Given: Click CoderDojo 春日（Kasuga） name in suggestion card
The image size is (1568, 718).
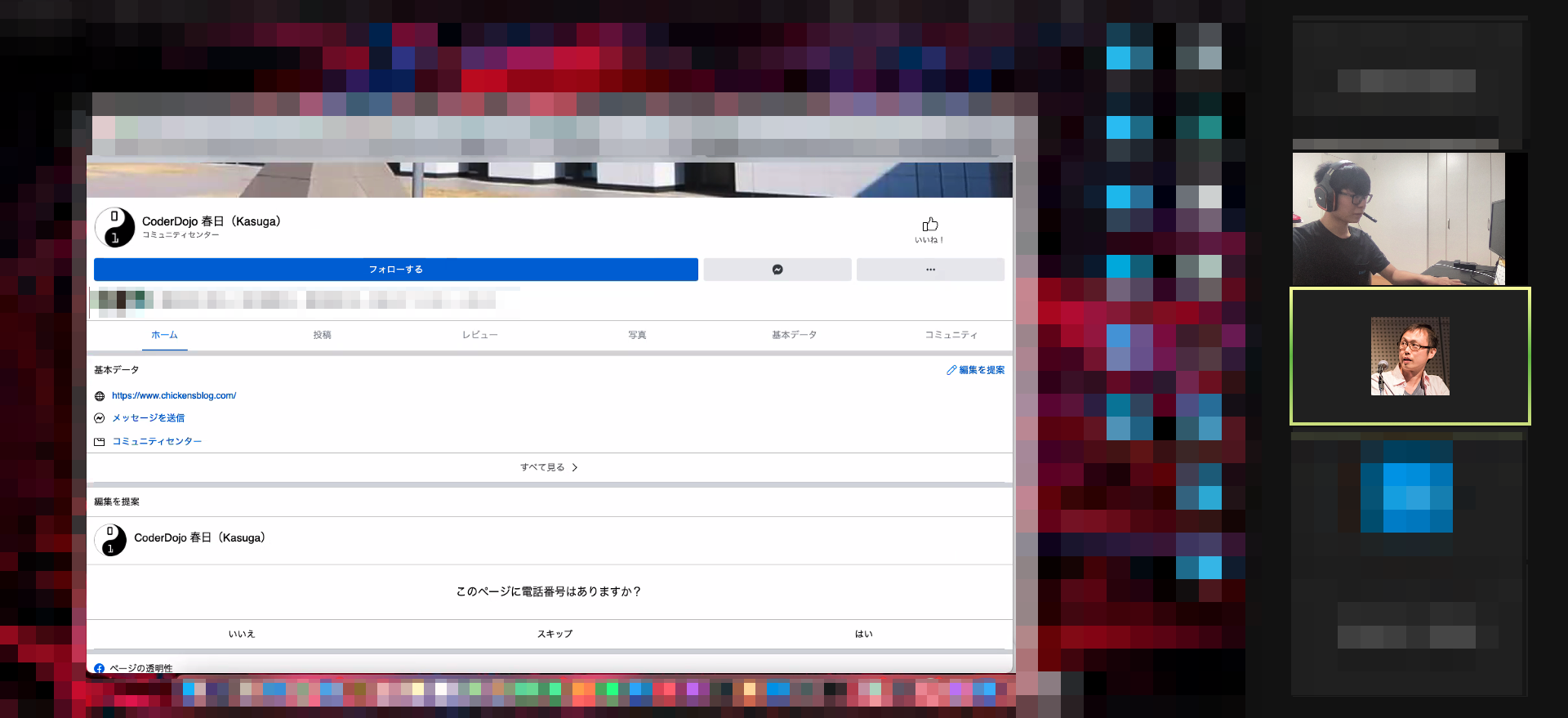Looking at the screenshot, I should (x=200, y=537).
